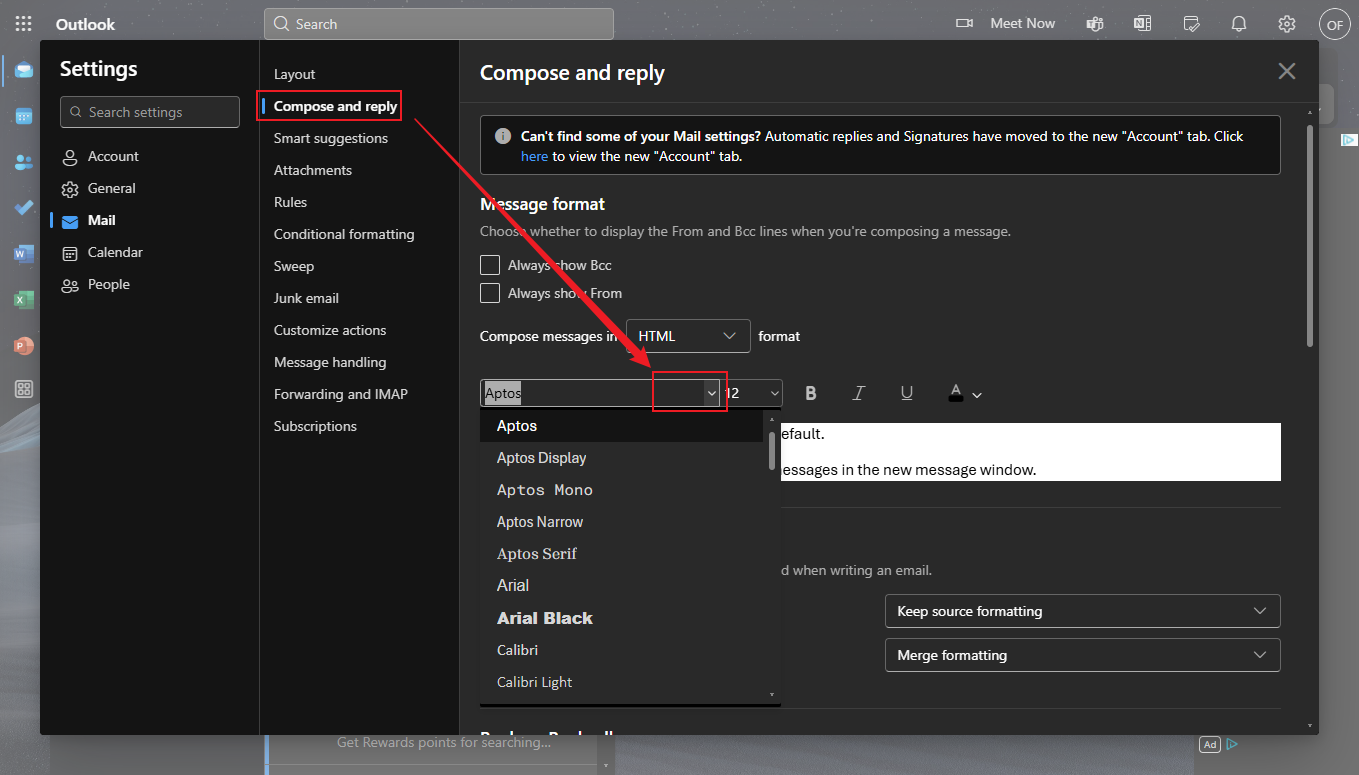
Task: Click the Bold formatting icon
Action: click(811, 394)
